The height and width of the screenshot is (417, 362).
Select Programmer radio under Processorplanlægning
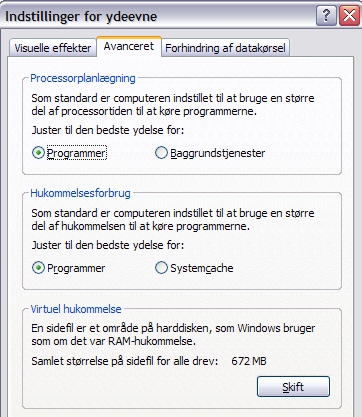click(38, 153)
